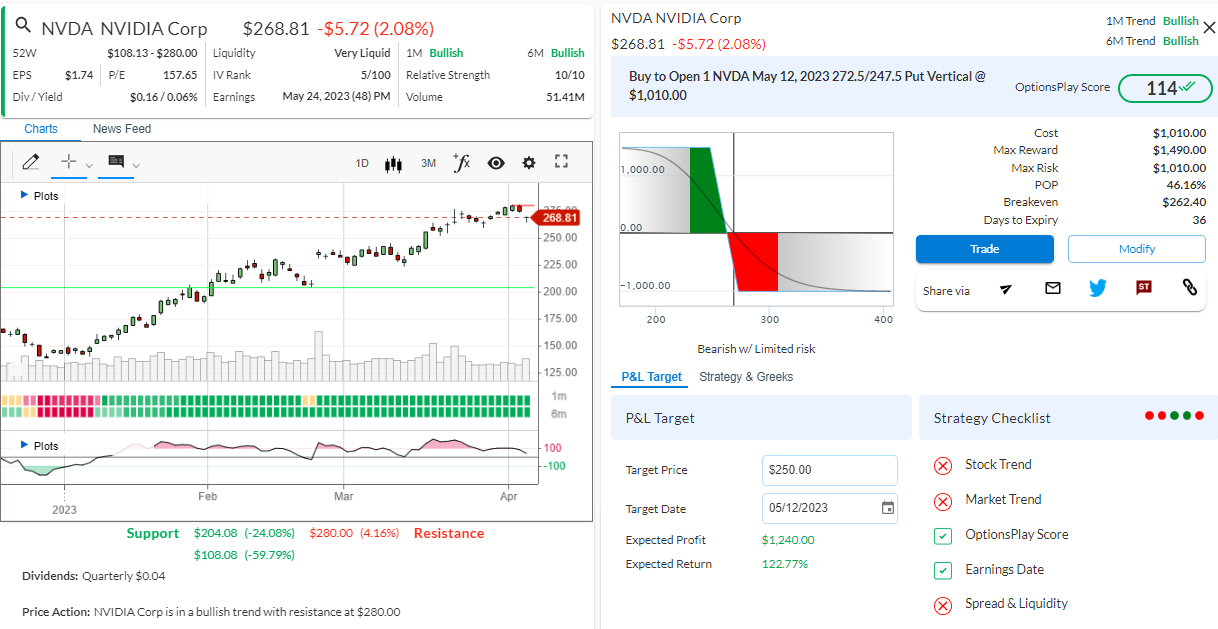Expand Plots on the lower indicator pane
The image size is (1218, 629).
[x=40, y=446]
